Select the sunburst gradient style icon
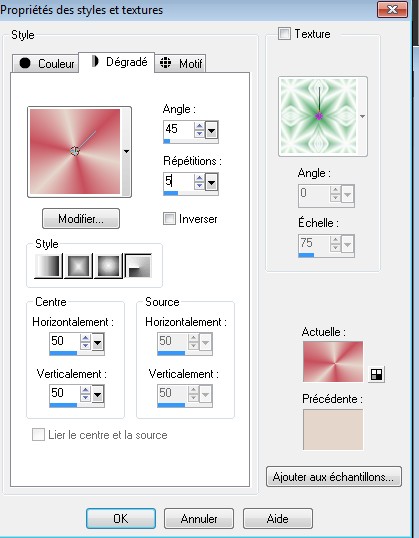Image resolution: width=419 pixels, height=538 pixels. coord(108,266)
